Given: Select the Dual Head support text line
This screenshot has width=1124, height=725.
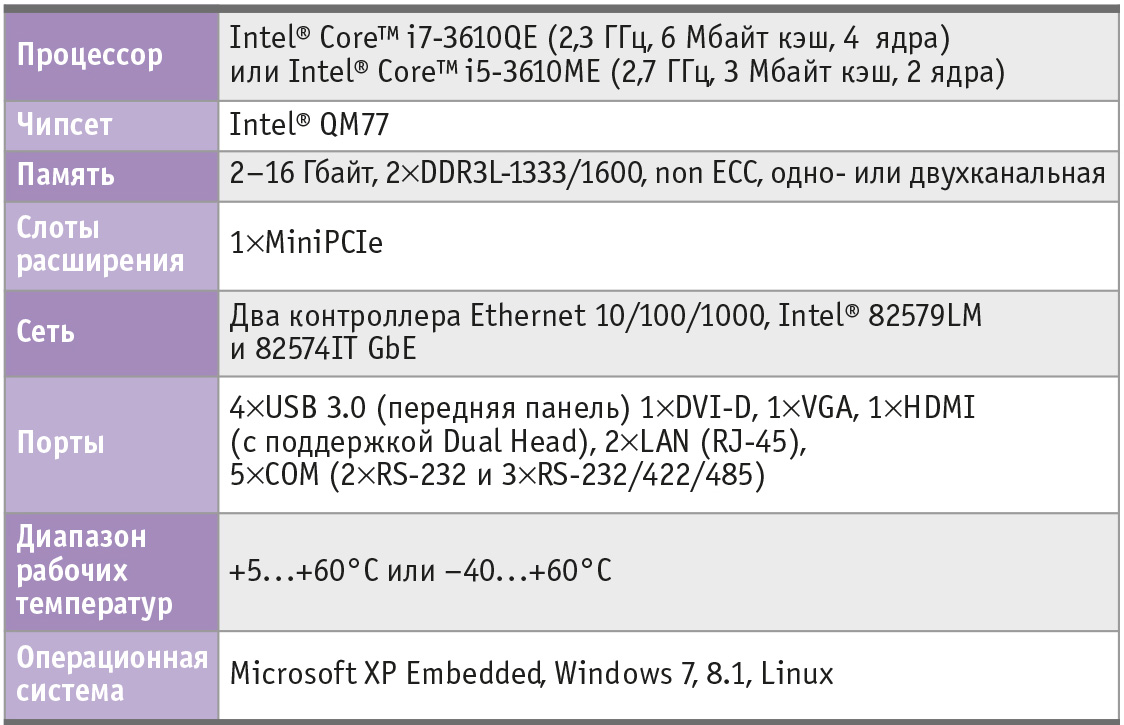Looking at the screenshot, I should pyautogui.click(x=518, y=441).
